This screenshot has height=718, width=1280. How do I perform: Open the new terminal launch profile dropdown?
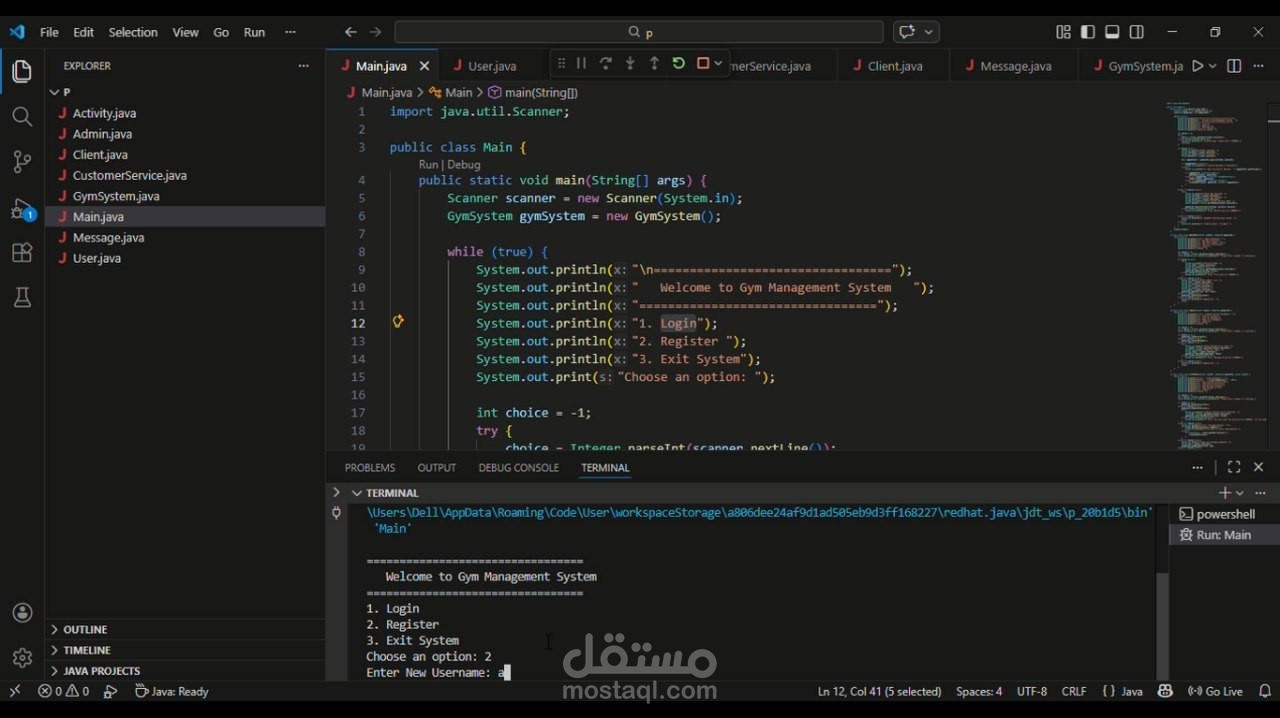pos(1240,493)
